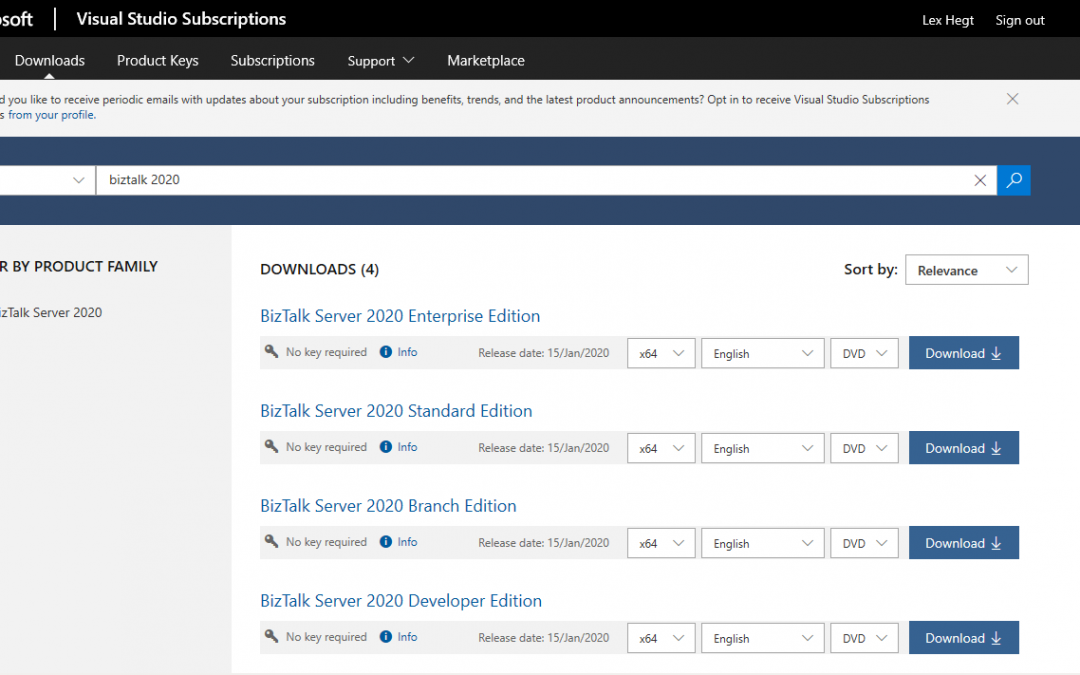Open DVD format dropdown for Standard Edition

tap(864, 448)
